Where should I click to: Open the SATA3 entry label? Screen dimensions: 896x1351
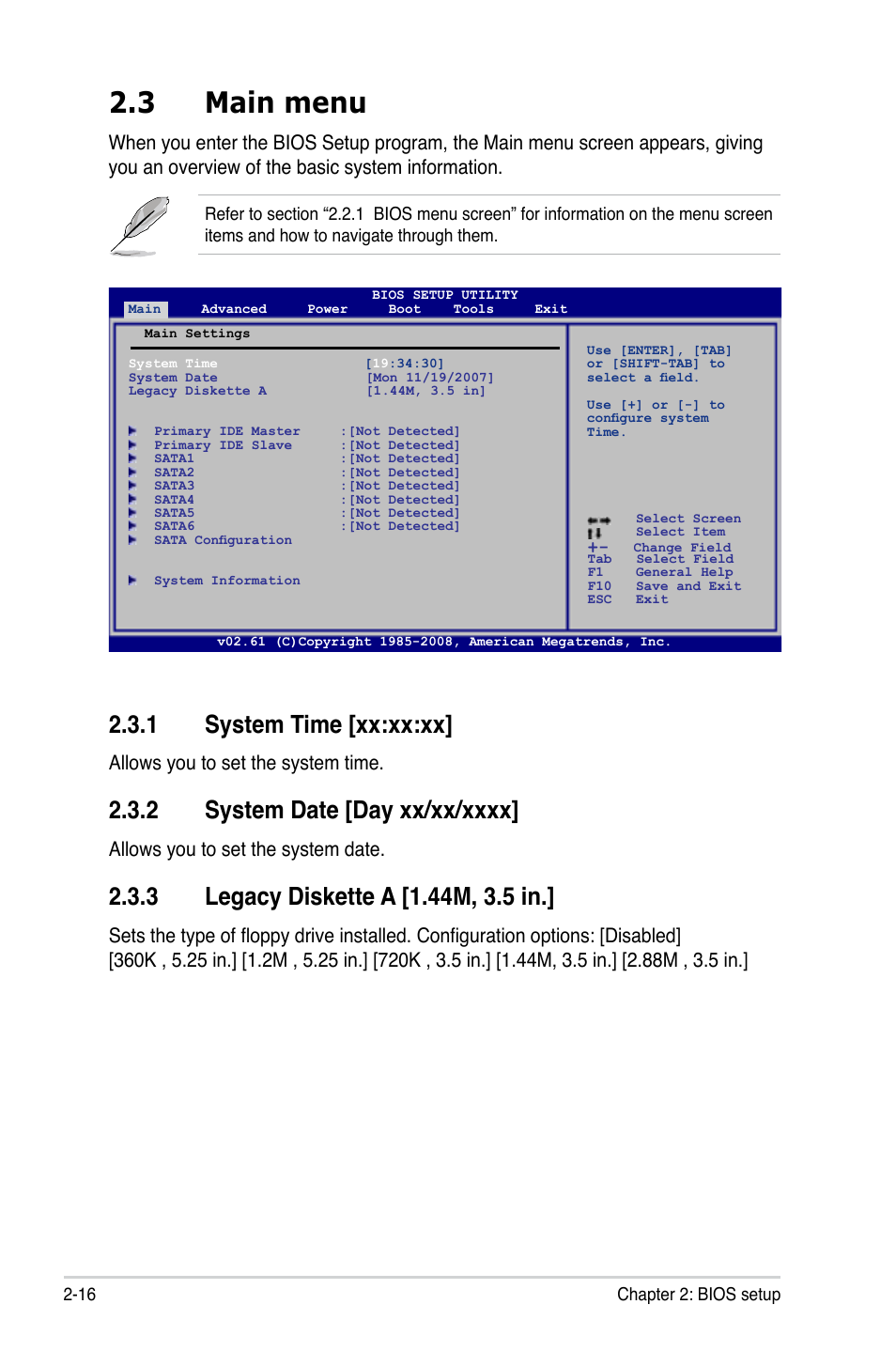[174, 486]
